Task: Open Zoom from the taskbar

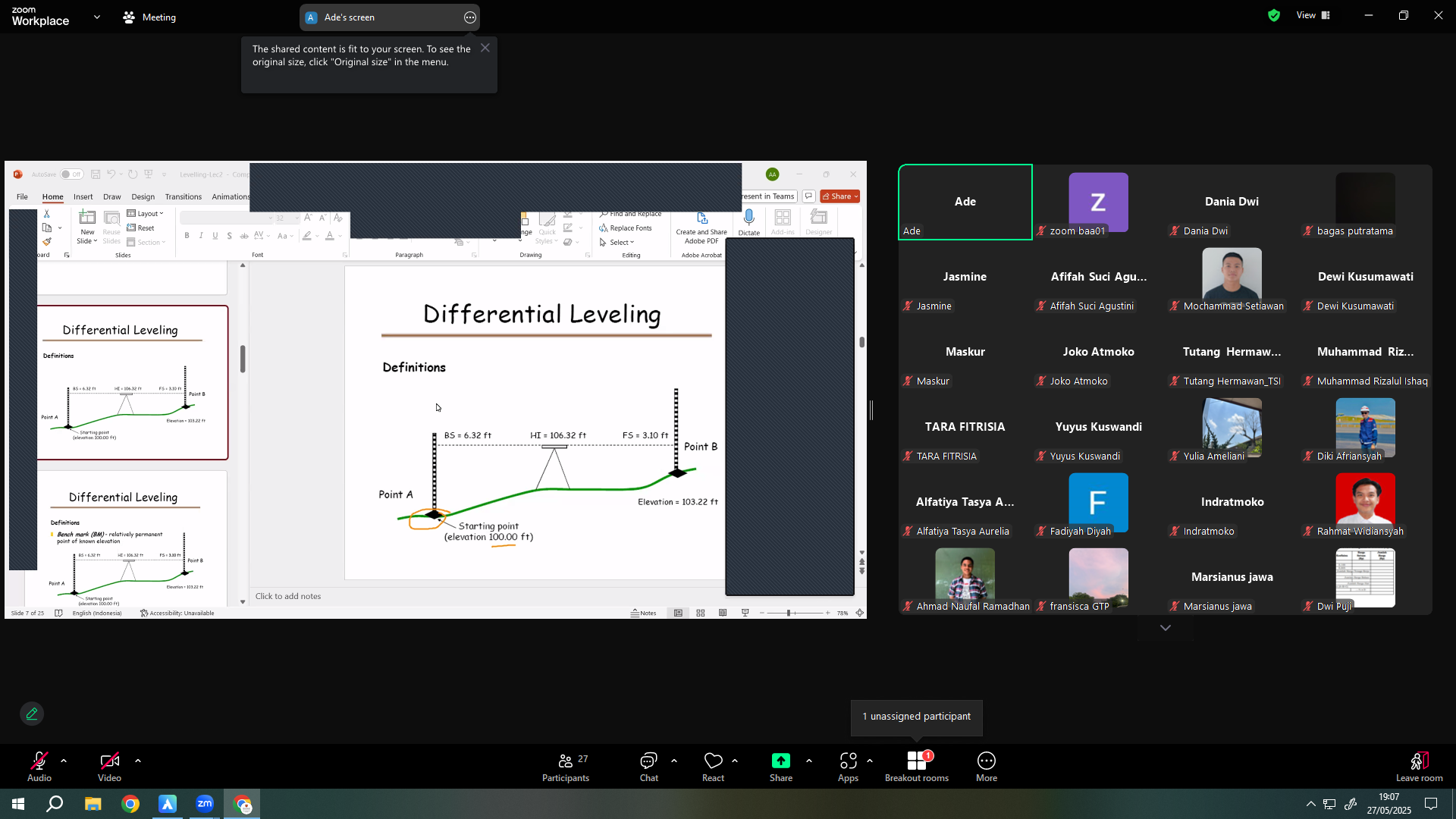Action: click(x=205, y=804)
